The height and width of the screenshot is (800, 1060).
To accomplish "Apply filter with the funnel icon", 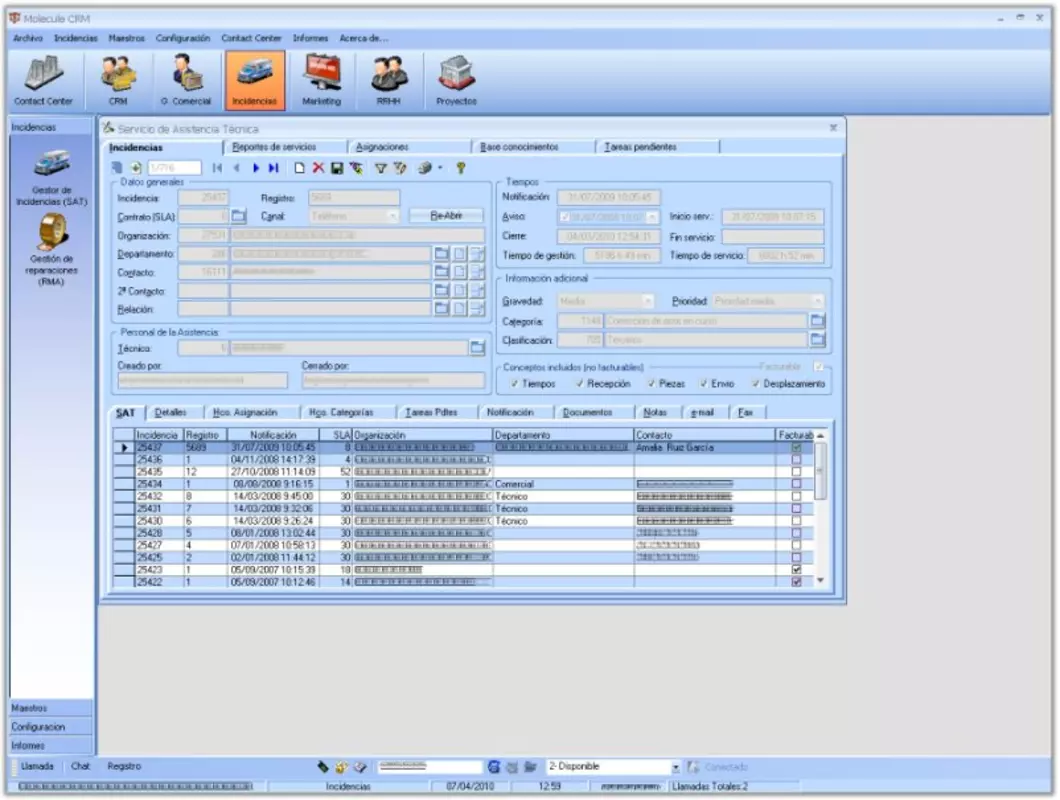I will [x=381, y=168].
